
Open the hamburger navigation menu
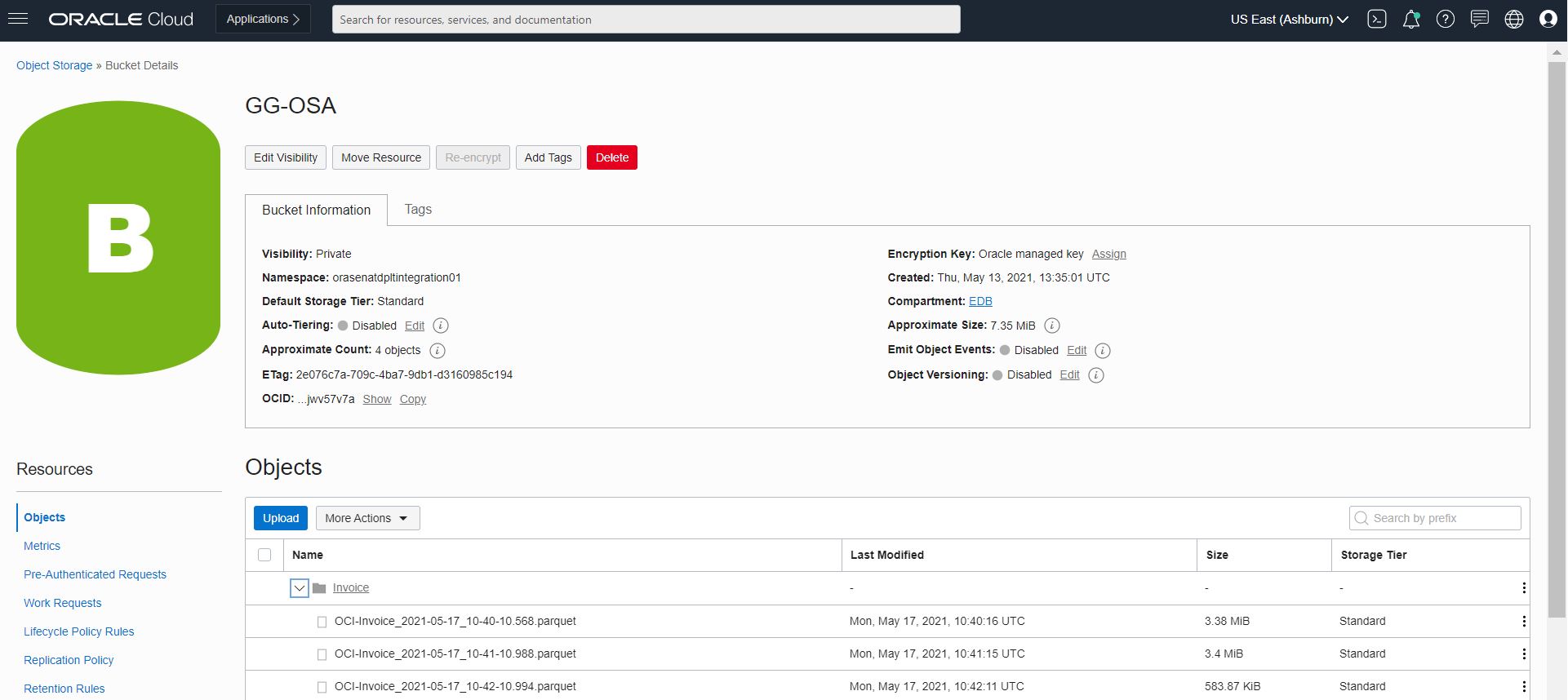18,19
